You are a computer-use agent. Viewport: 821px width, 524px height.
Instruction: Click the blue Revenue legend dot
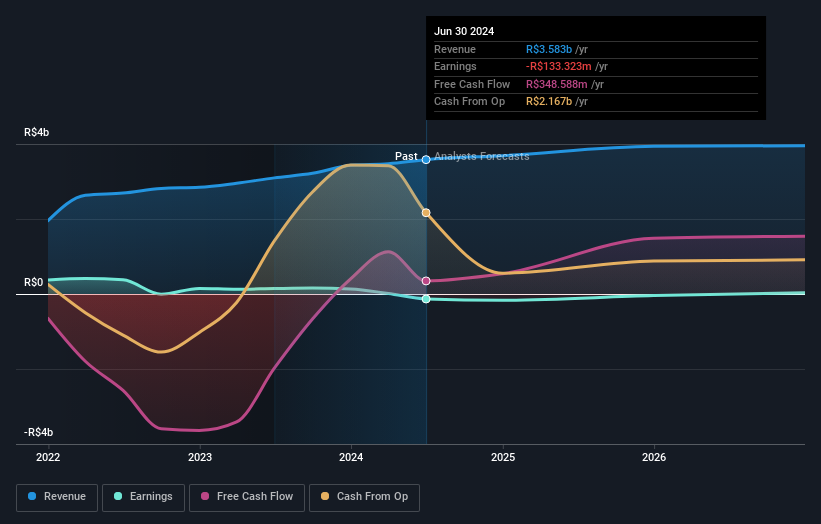click(x=32, y=496)
